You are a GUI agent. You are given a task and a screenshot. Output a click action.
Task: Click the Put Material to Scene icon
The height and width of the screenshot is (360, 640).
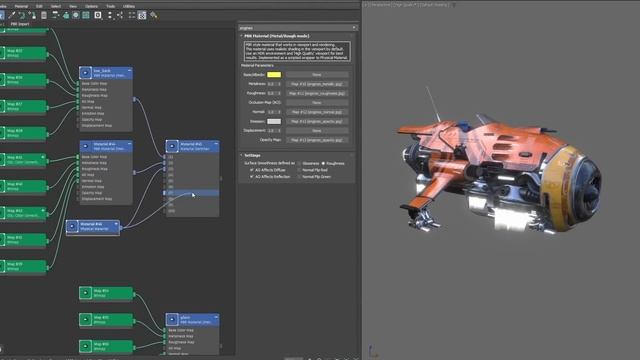[22, 16]
